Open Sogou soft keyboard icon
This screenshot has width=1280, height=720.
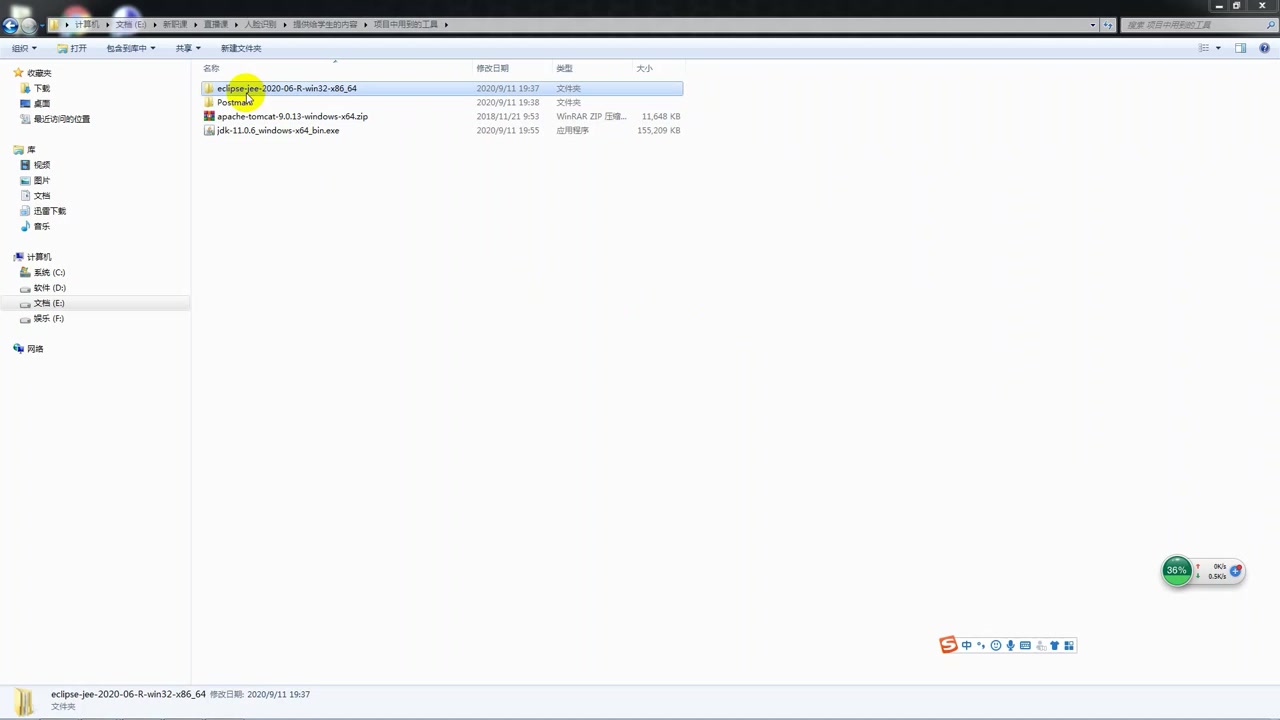(1025, 645)
